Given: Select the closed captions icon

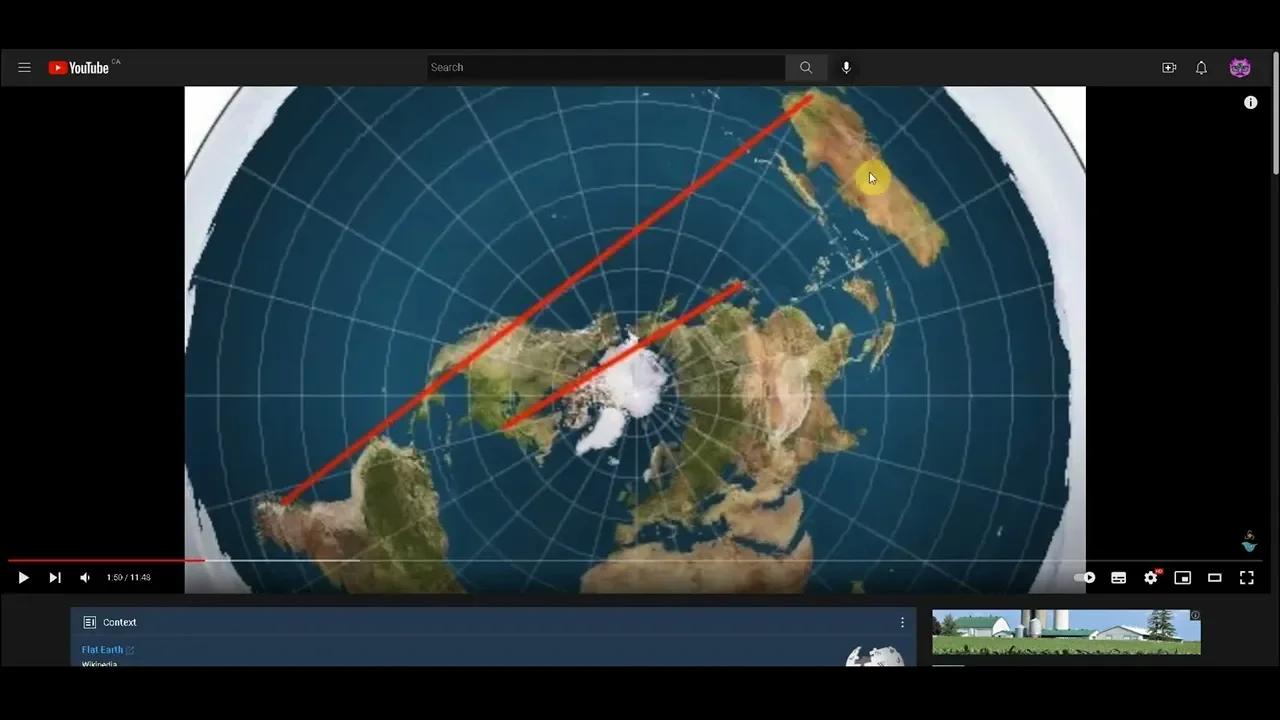Looking at the screenshot, I should point(1118,577).
